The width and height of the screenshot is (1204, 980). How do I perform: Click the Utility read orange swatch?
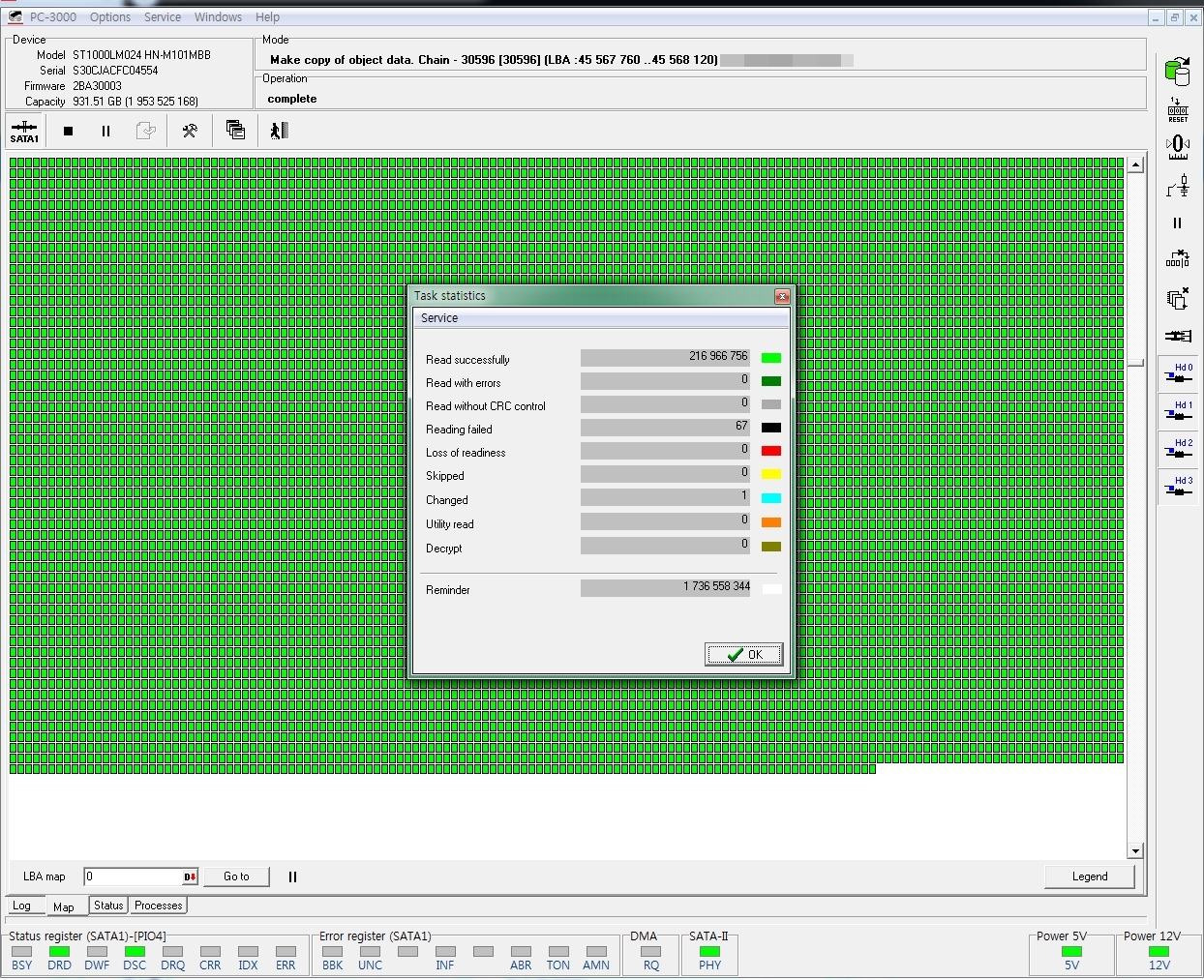click(771, 522)
